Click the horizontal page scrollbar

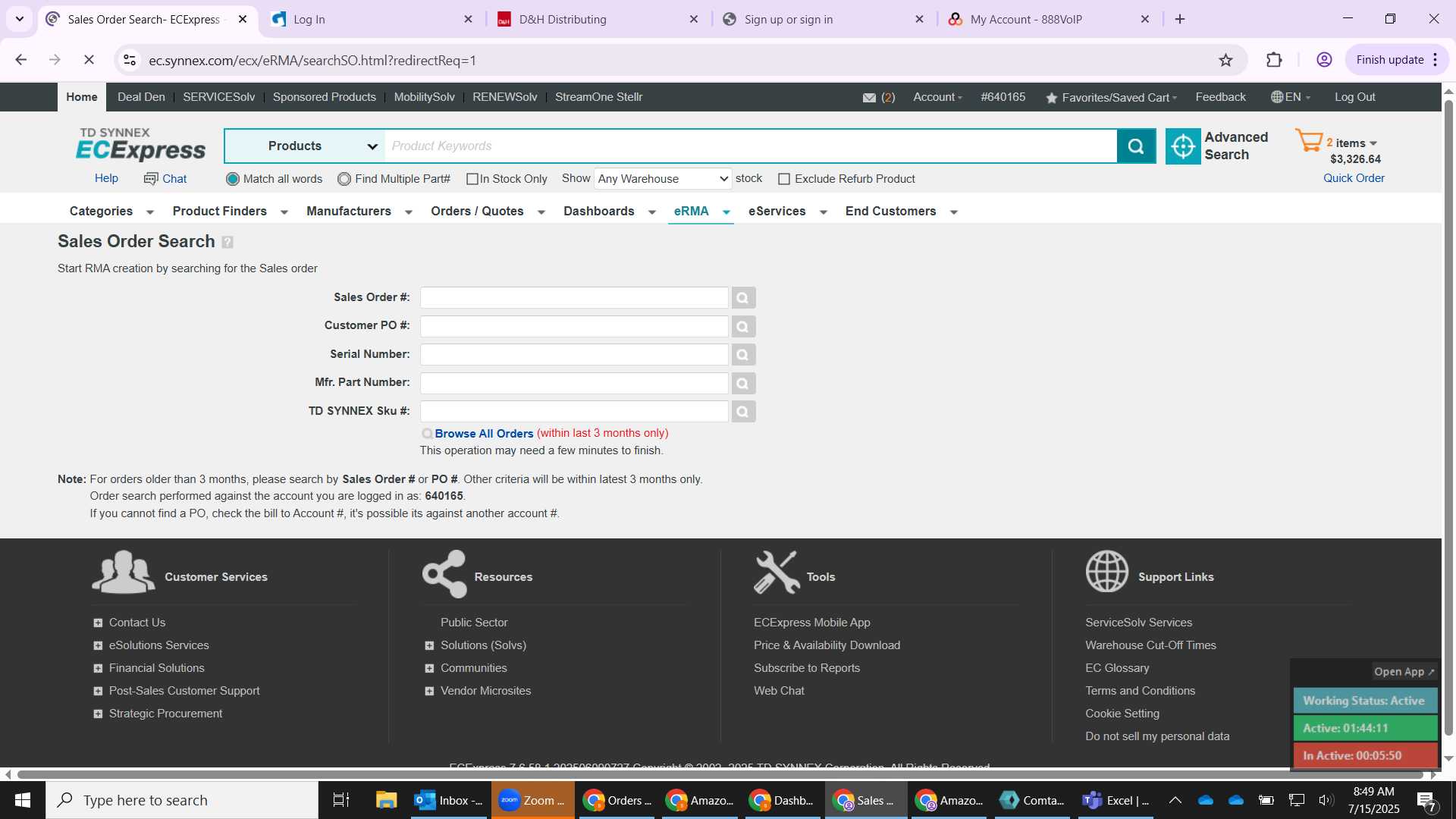pyautogui.click(x=720, y=774)
